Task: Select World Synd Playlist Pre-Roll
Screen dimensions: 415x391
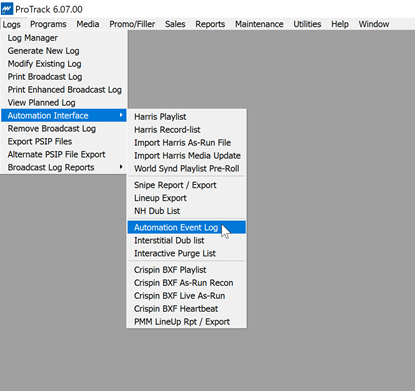Action: coord(187,169)
